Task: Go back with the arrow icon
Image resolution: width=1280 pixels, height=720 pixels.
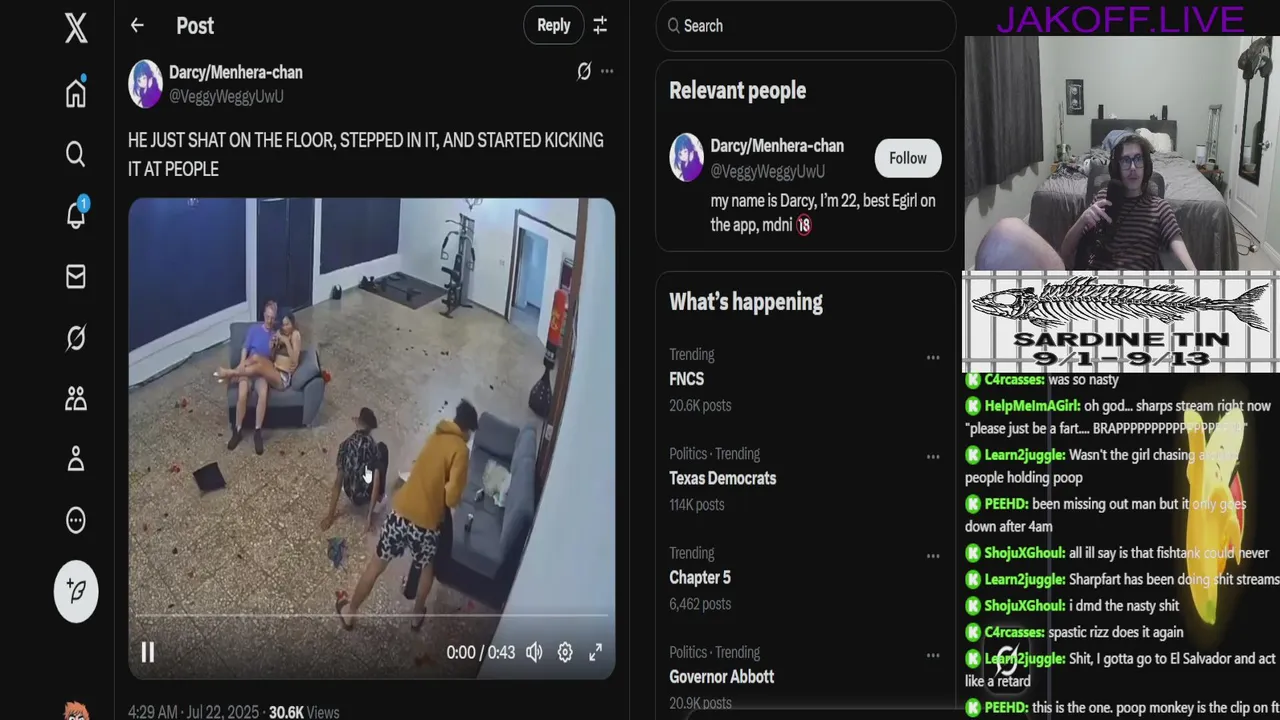Action: pyautogui.click(x=137, y=26)
